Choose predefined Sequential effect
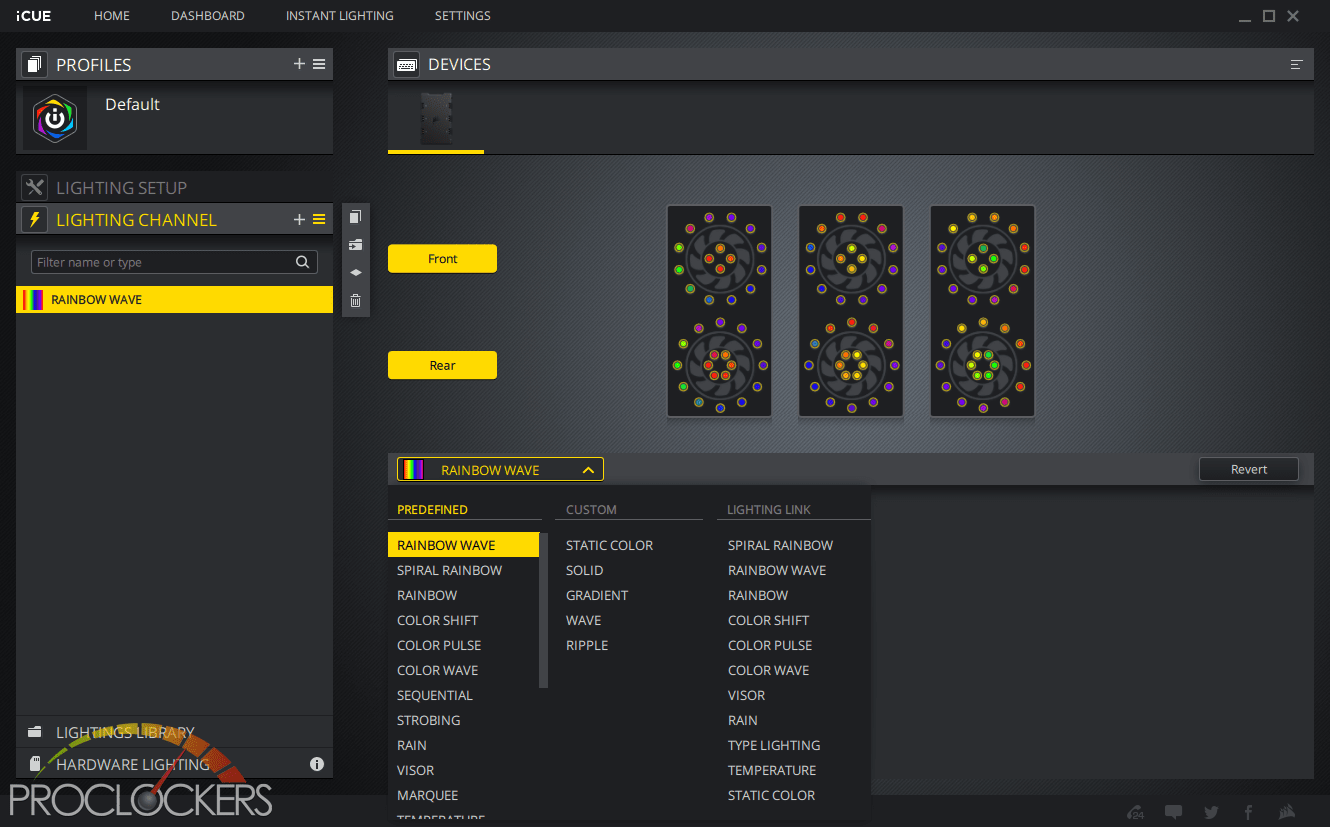 [435, 695]
